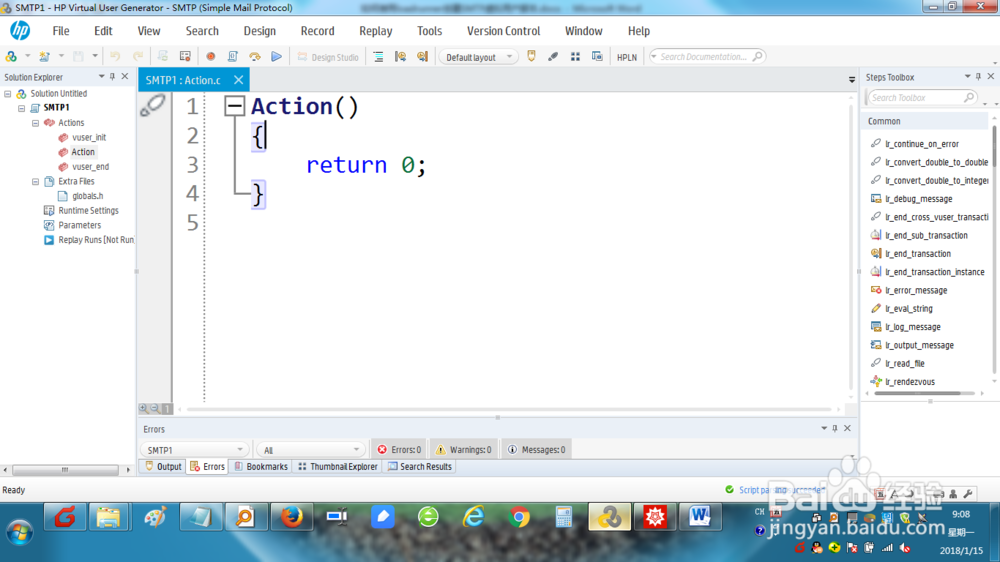Viewport: 1000px width, 562px height.
Task: Open the Default layout dropdown
Action: (x=478, y=57)
